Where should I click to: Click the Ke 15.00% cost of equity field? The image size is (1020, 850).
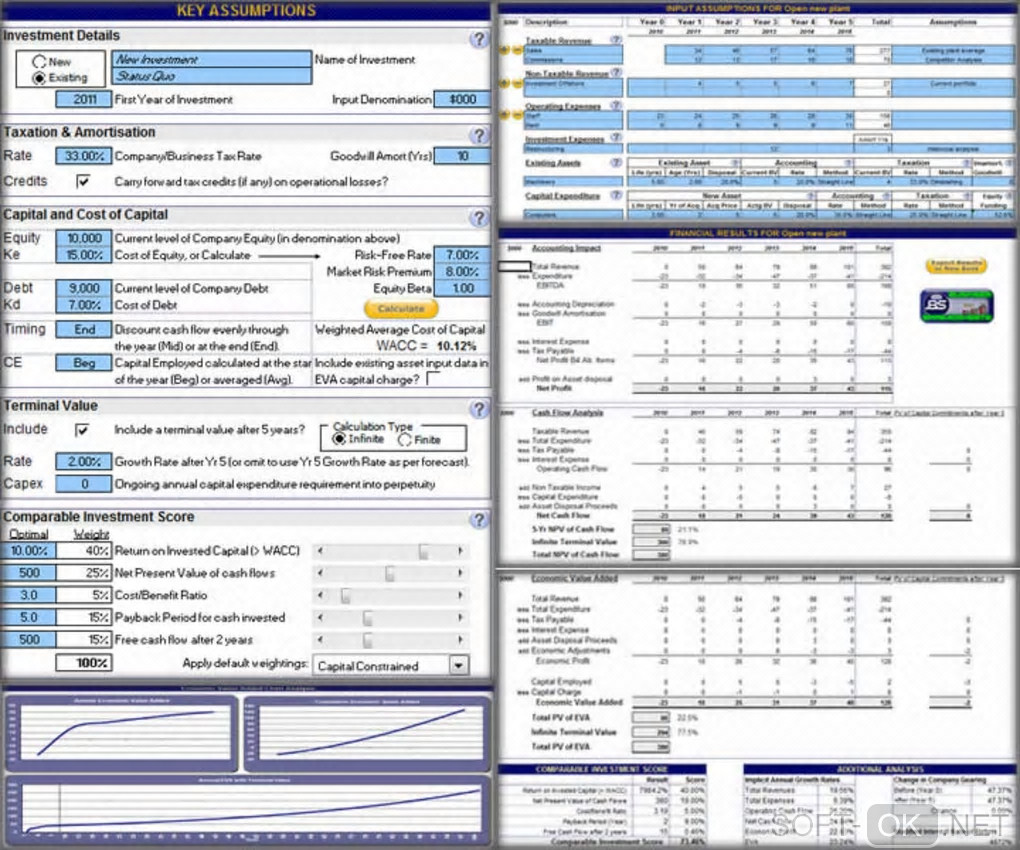84,255
